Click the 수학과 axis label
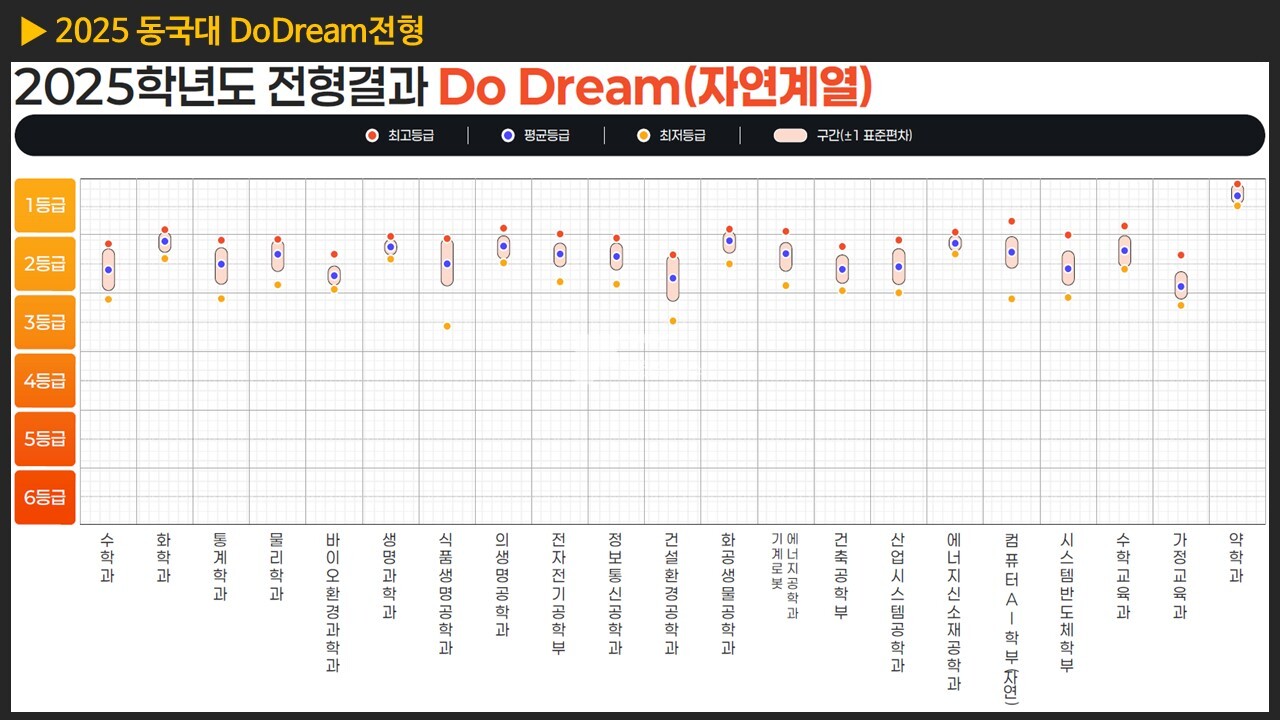The width and height of the screenshot is (1280, 720). click(107, 557)
